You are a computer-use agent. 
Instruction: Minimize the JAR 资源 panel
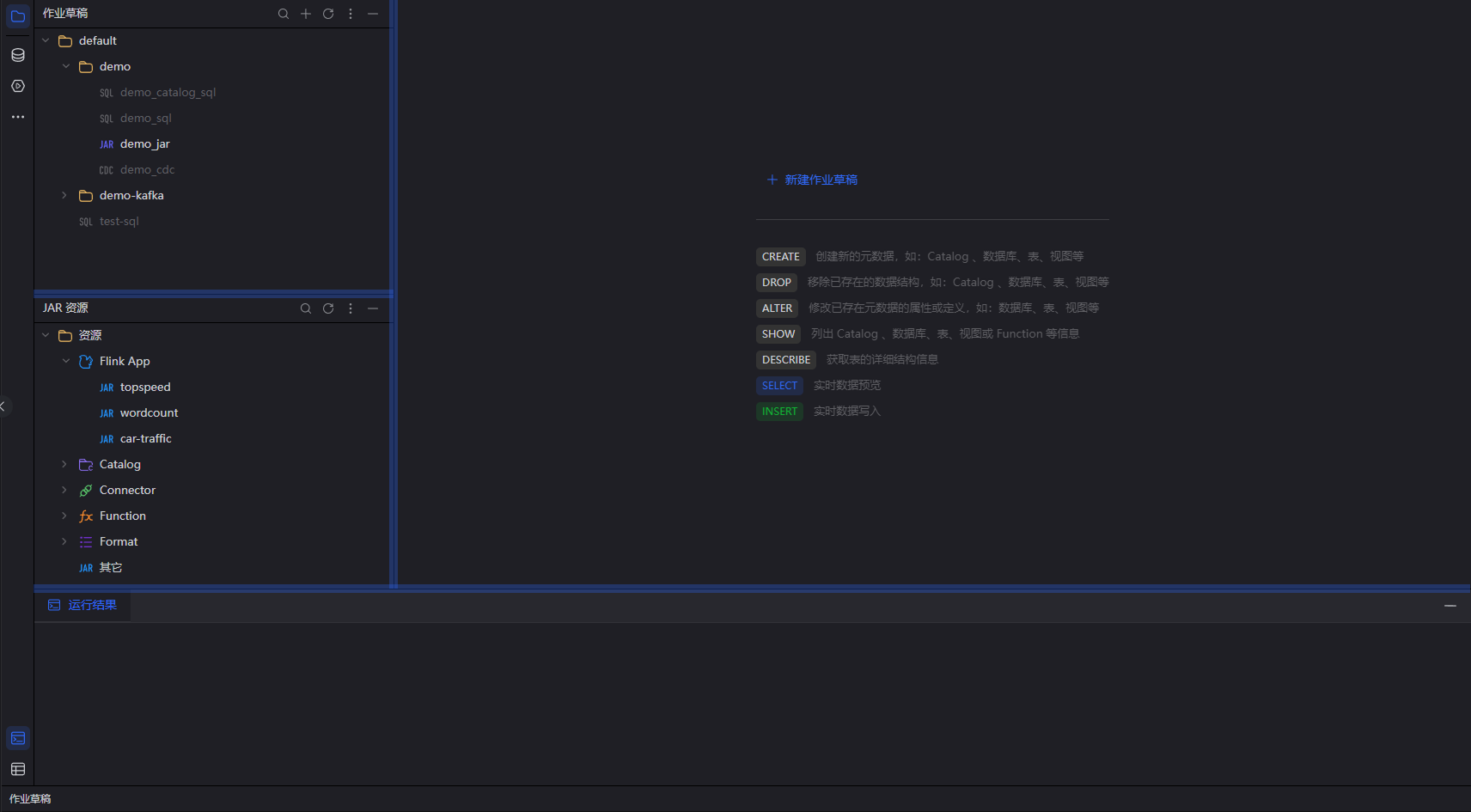(372, 308)
